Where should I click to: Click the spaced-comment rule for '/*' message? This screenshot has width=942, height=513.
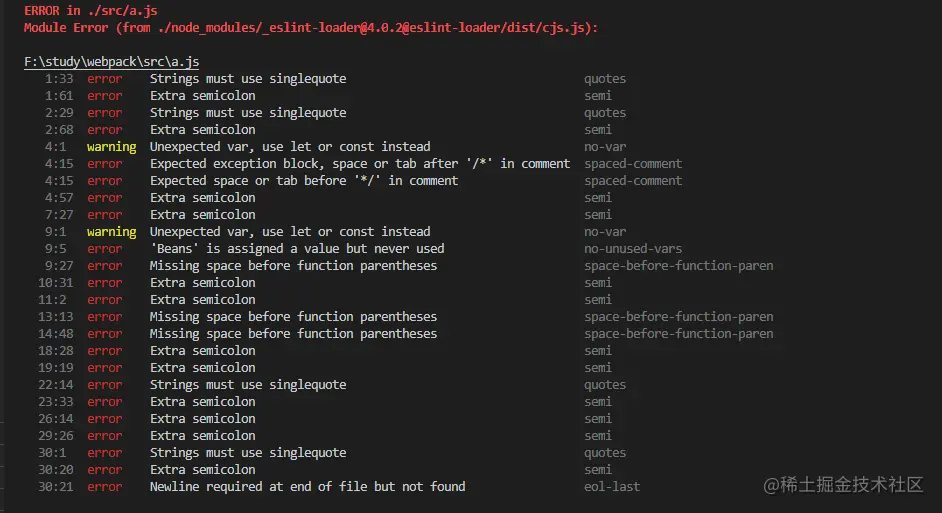point(633,164)
